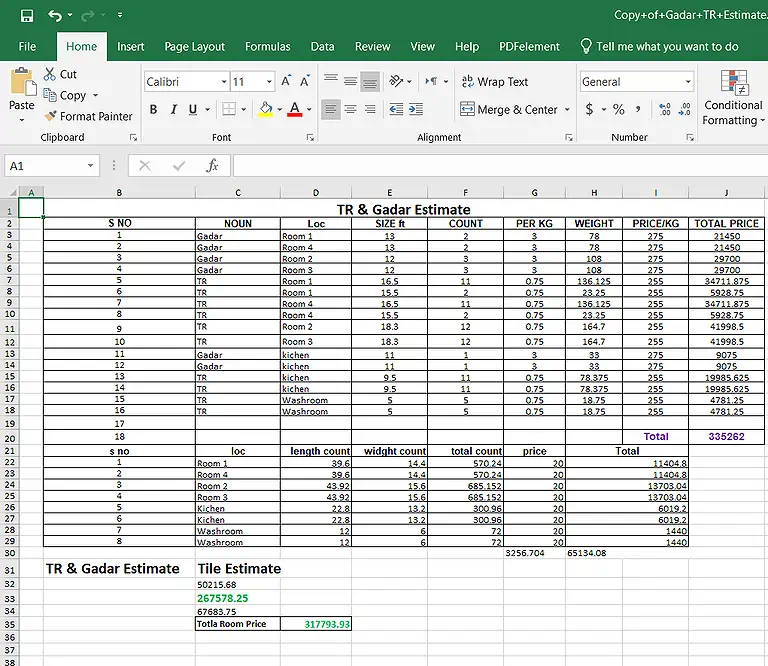Image resolution: width=768 pixels, height=666 pixels.
Task: Open the Calibri font name dropdown
Action: pyautogui.click(x=224, y=81)
